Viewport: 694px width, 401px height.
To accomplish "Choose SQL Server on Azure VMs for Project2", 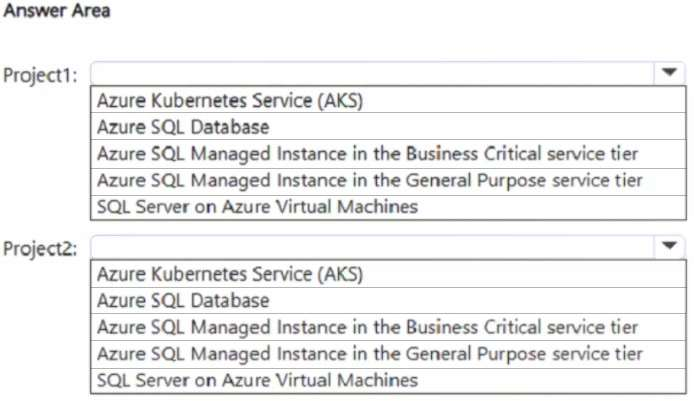I will point(257,380).
